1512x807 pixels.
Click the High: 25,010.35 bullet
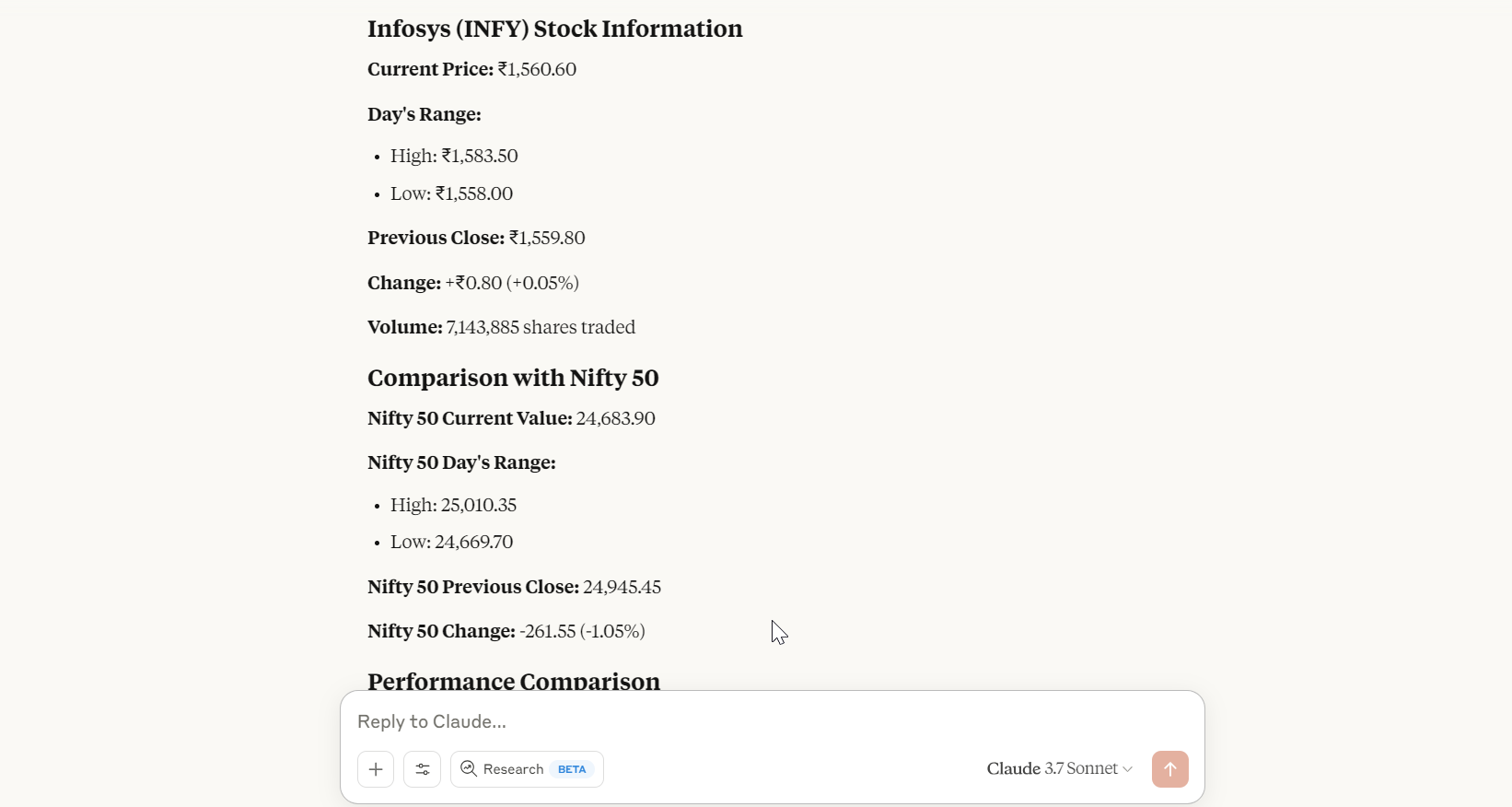[x=454, y=505]
